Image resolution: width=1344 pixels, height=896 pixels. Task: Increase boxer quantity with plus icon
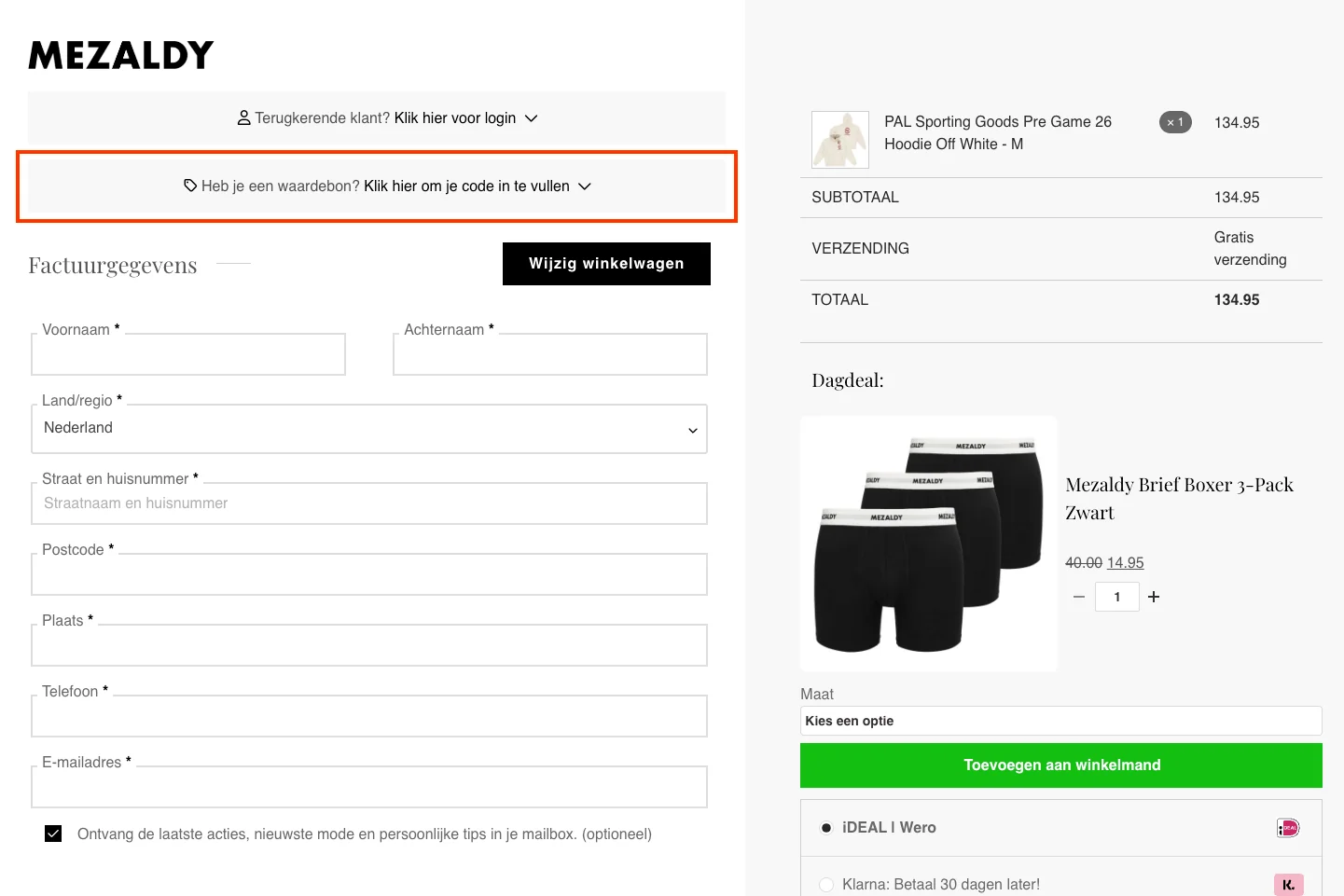point(1154,597)
